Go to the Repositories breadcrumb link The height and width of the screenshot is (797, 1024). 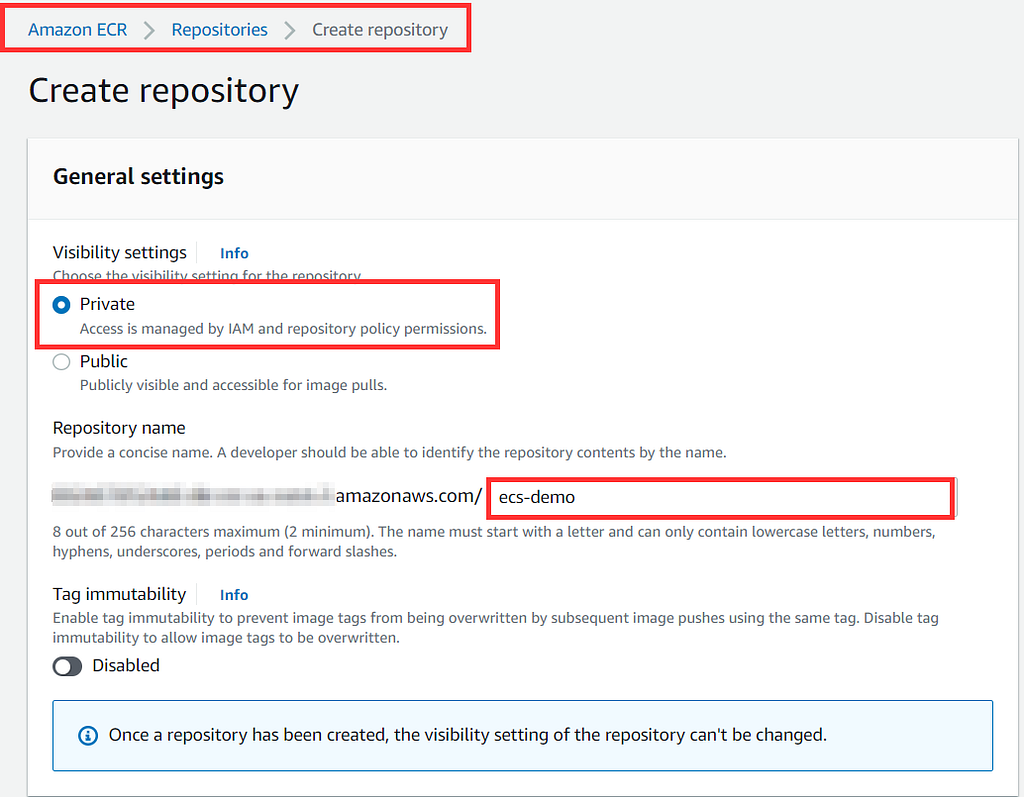[x=219, y=29]
